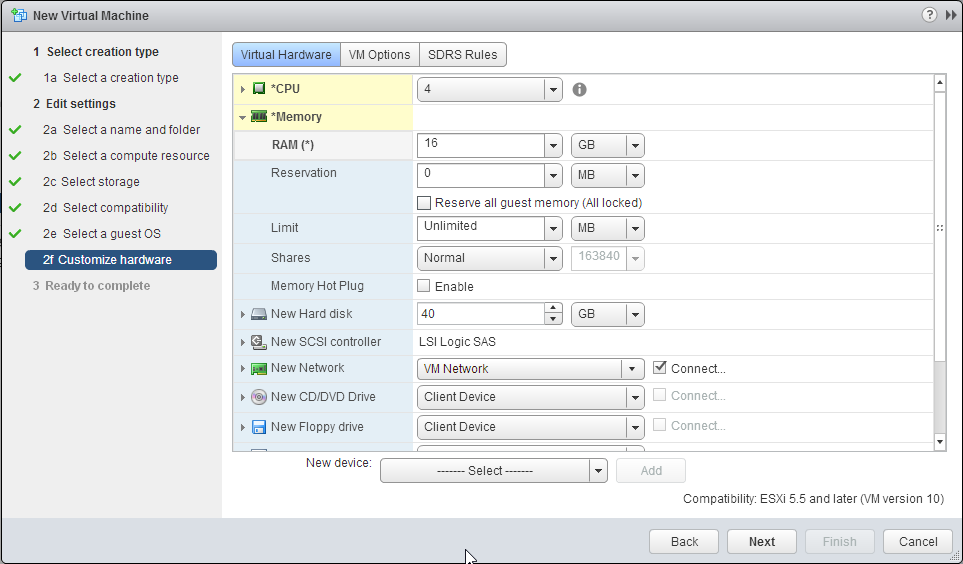Screen dimensions: 963x564
Task: Collapse the Memory settings section
Action: 243,117
